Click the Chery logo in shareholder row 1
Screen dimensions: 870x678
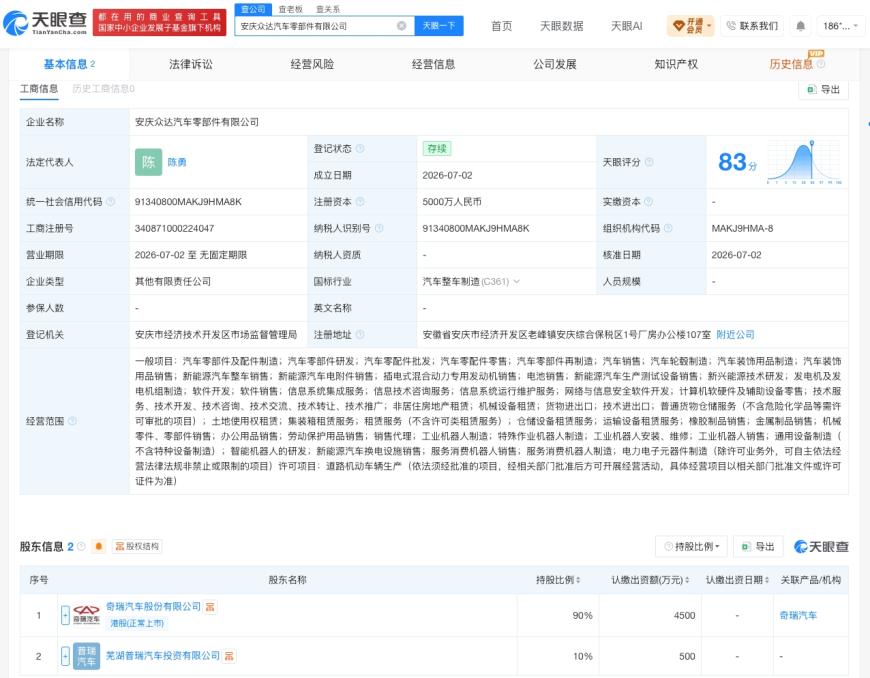point(87,615)
